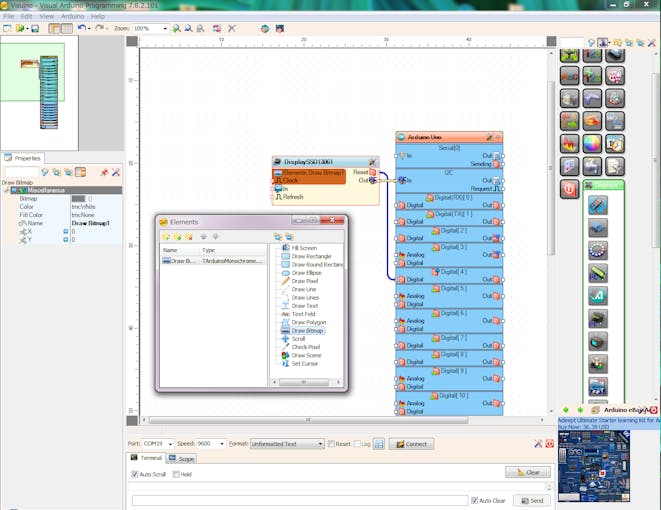Screen dimensions: 661x510
Task: Collapse the Miscellaneous property group
Action: point(7,190)
